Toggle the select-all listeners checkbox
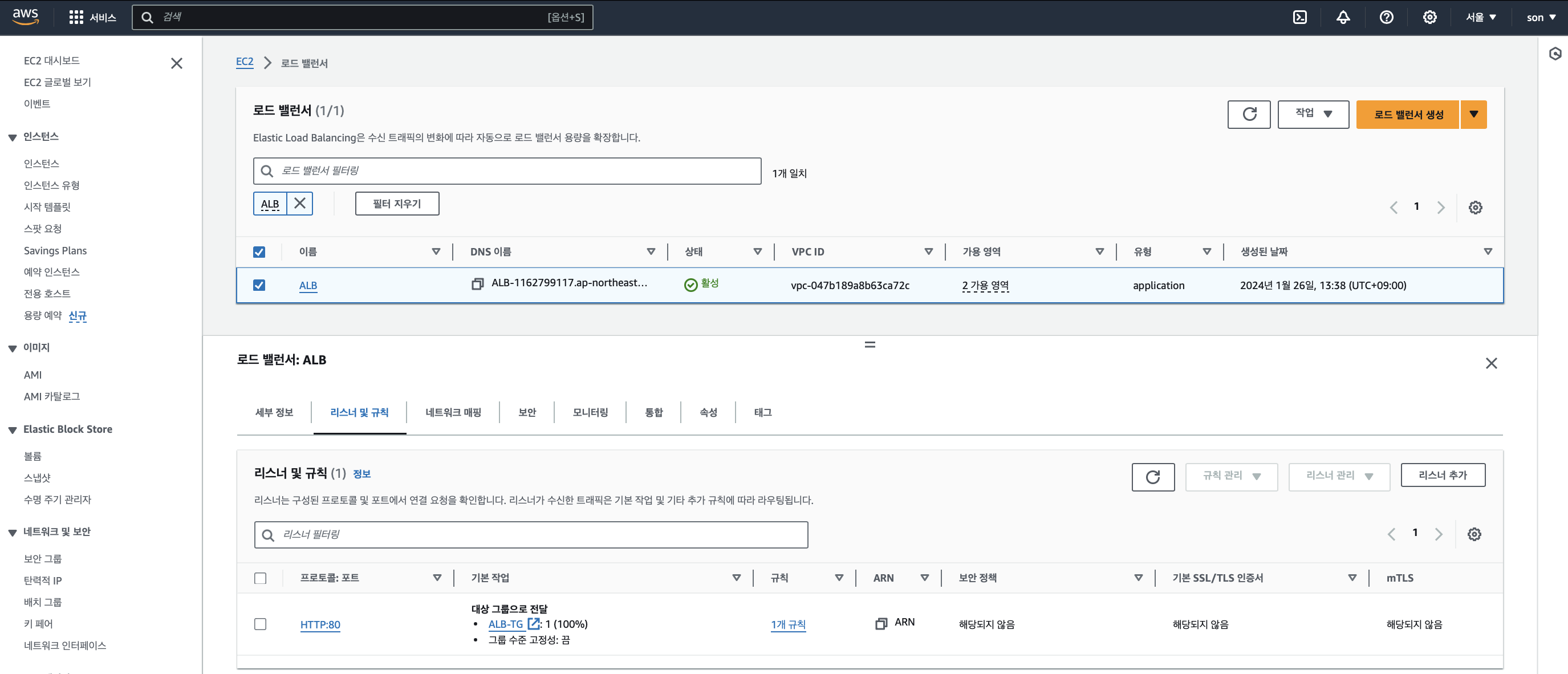The width and height of the screenshot is (1568, 674). coord(260,578)
